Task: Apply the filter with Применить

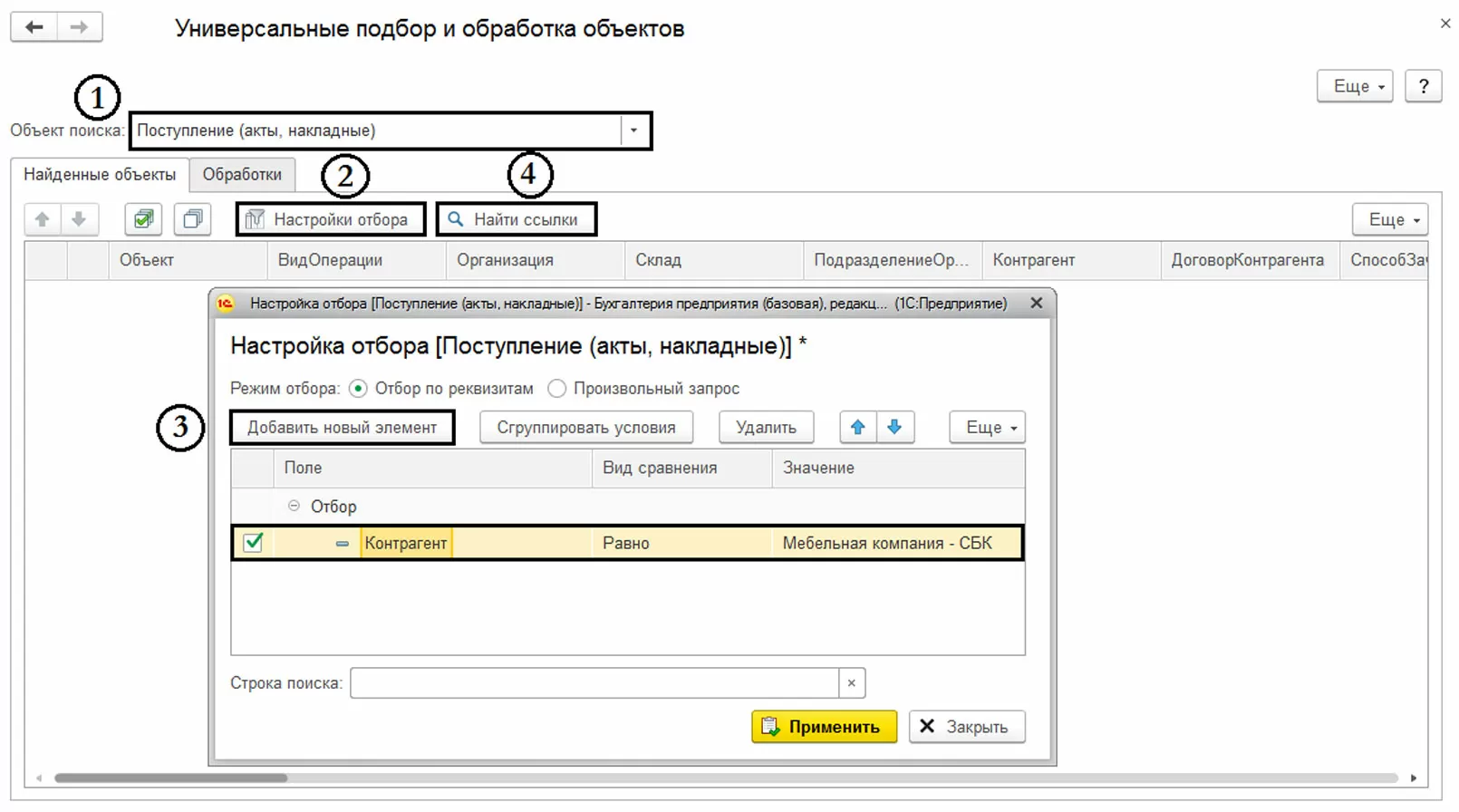Action: pos(824,727)
